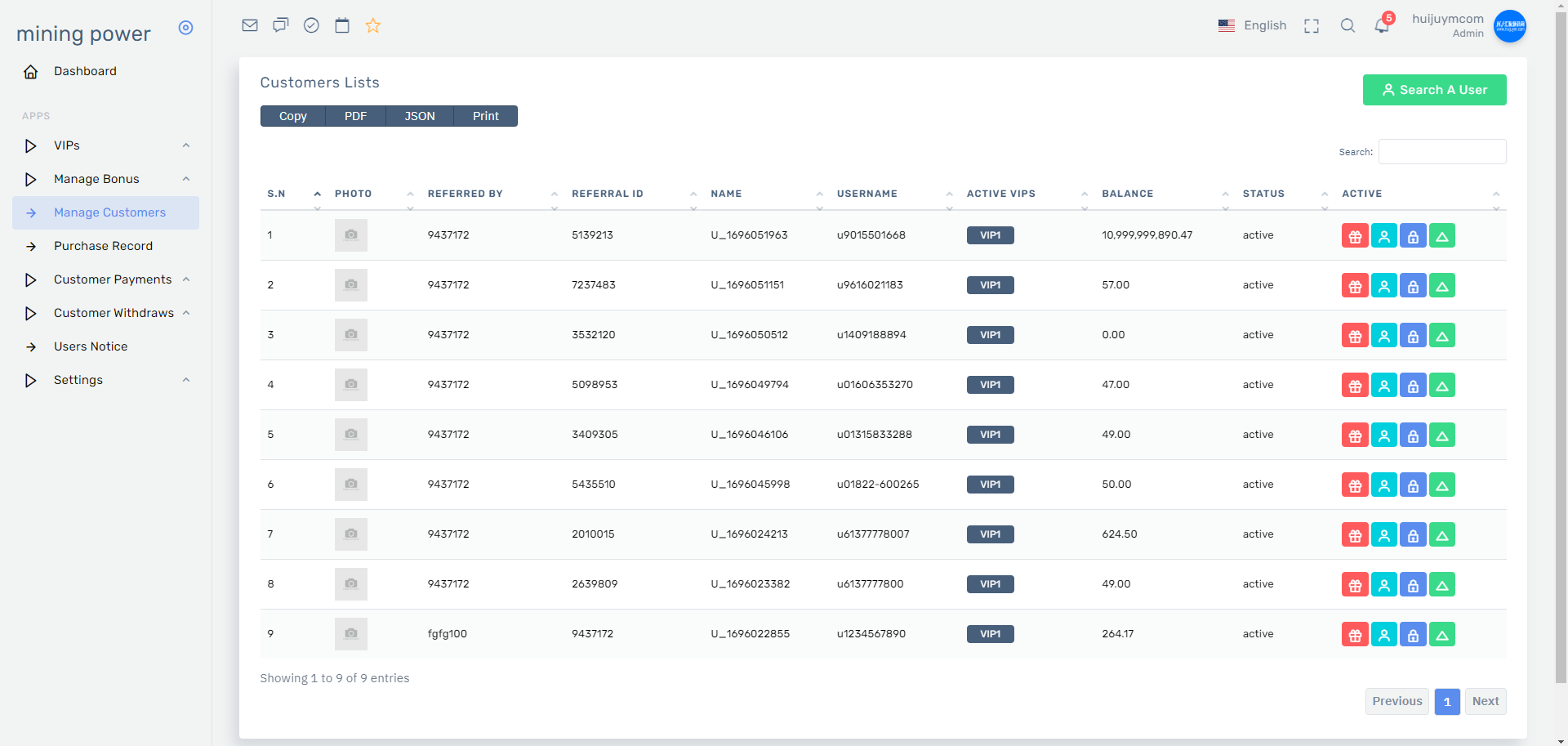The image size is (1568, 746).
Task: Click the Print button
Action: click(x=485, y=116)
